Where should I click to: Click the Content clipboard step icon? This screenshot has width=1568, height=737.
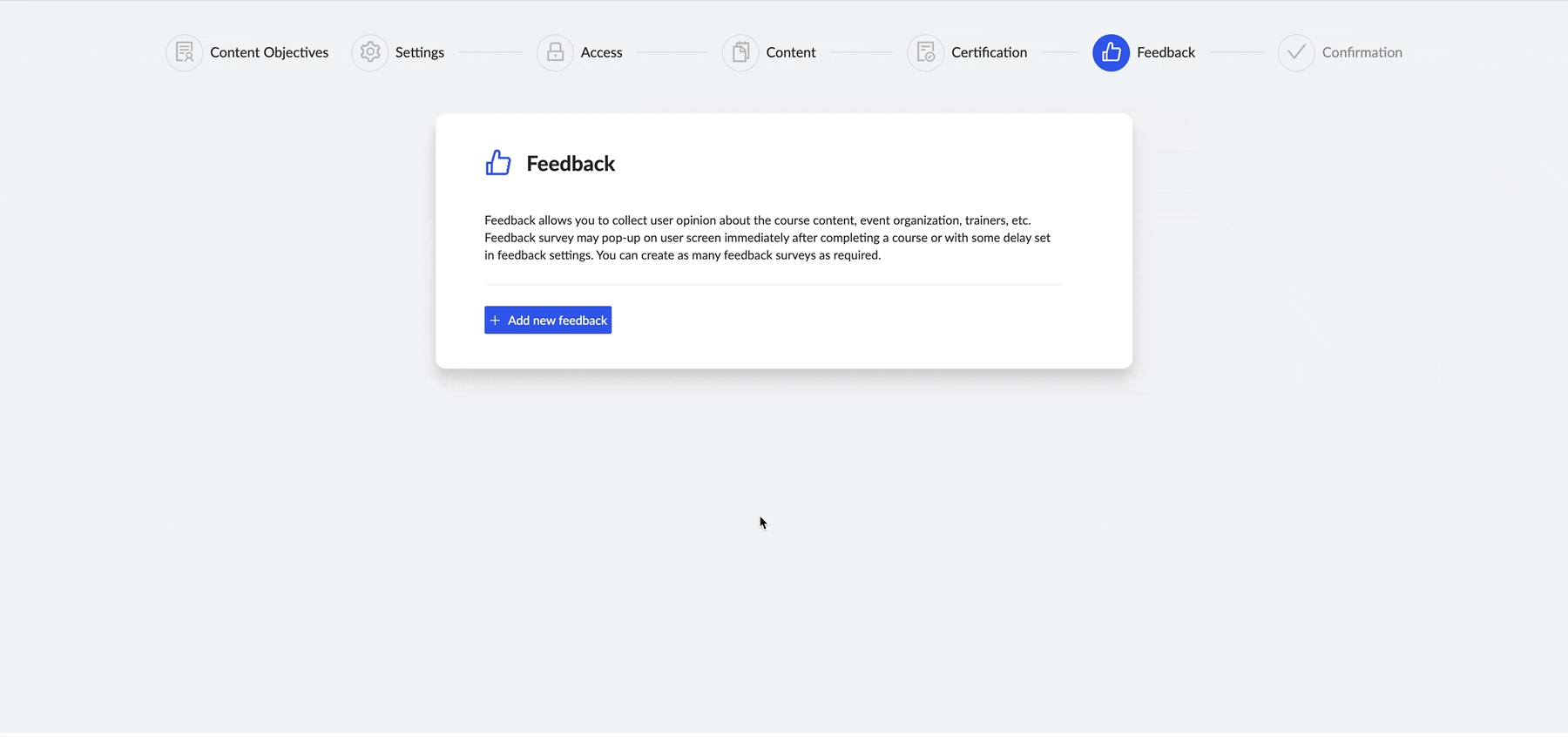click(740, 52)
